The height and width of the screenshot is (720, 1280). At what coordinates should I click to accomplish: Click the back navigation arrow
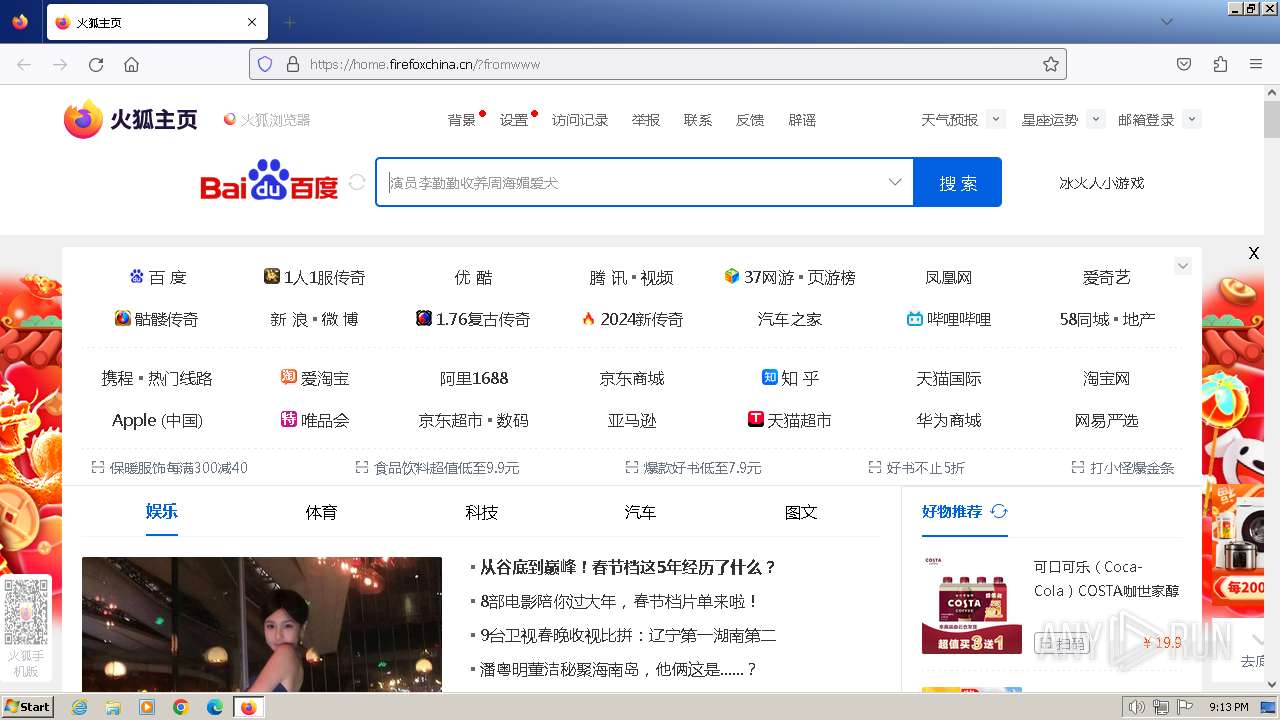(x=24, y=64)
